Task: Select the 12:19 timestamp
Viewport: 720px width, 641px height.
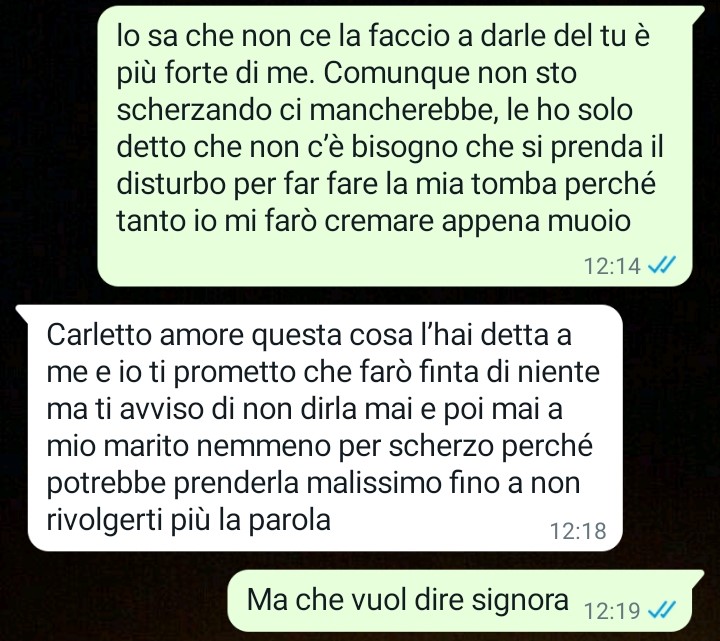Action: (x=612, y=611)
